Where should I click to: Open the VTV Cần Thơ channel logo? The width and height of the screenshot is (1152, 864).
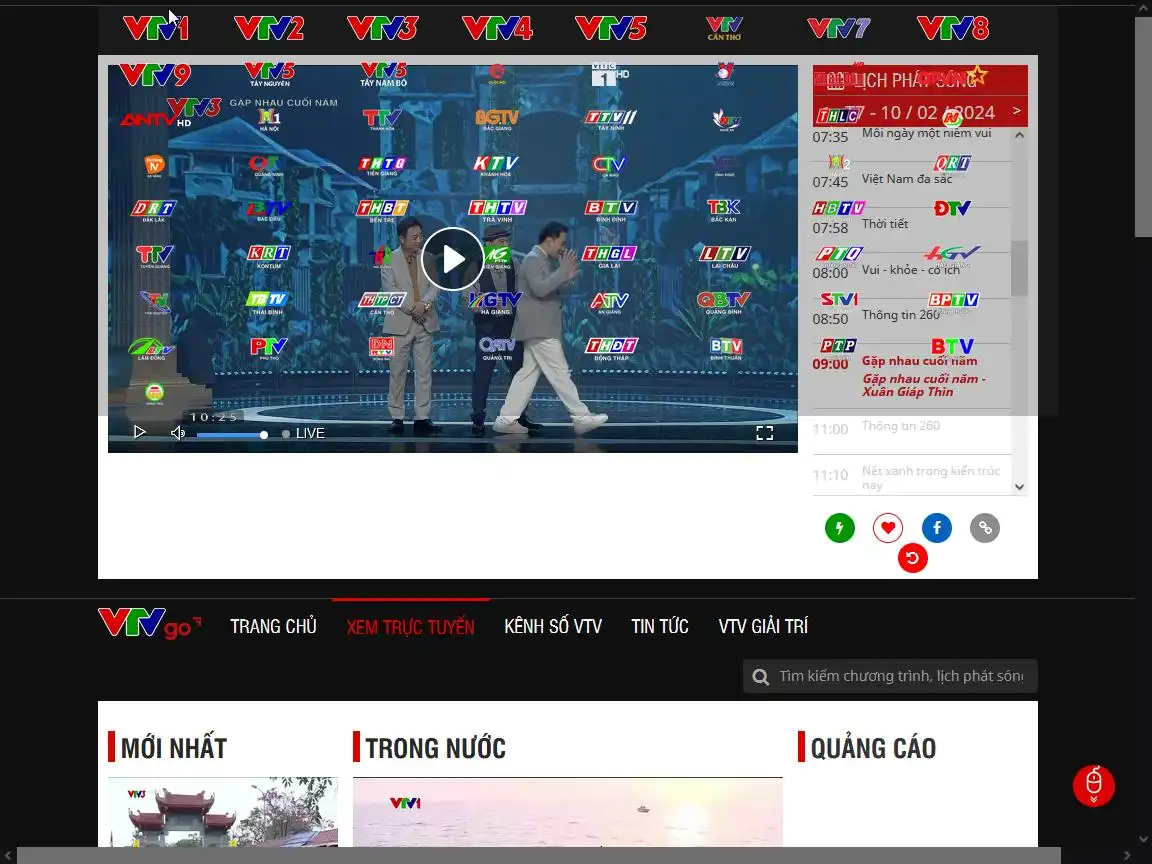click(724, 28)
